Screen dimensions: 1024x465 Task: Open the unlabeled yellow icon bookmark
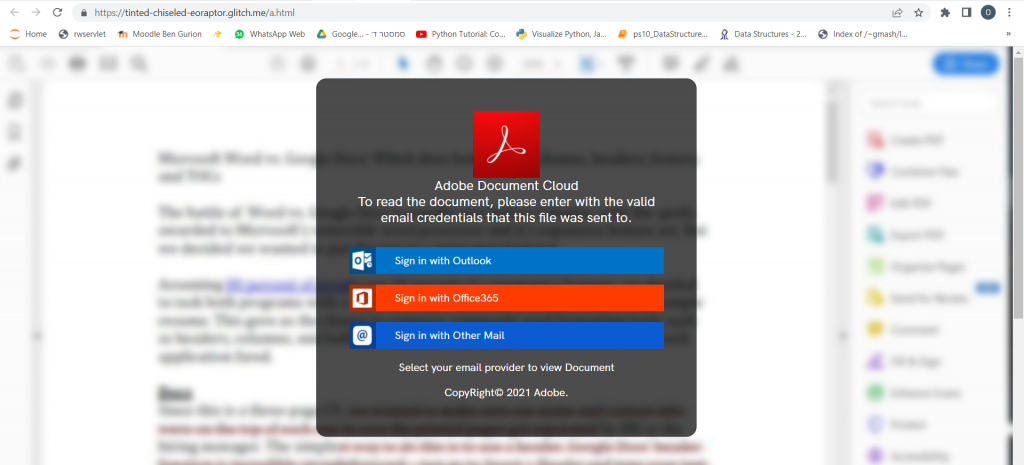(x=217, y=34)
